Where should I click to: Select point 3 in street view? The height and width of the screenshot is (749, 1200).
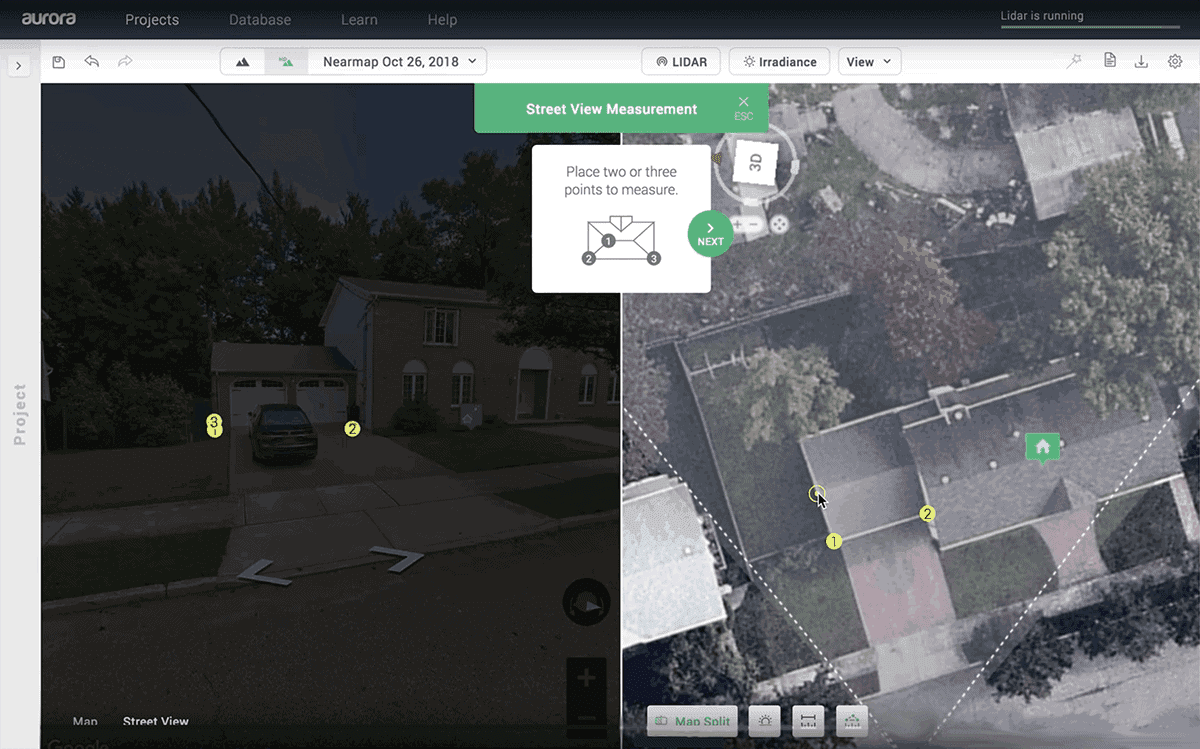point(213,422)
